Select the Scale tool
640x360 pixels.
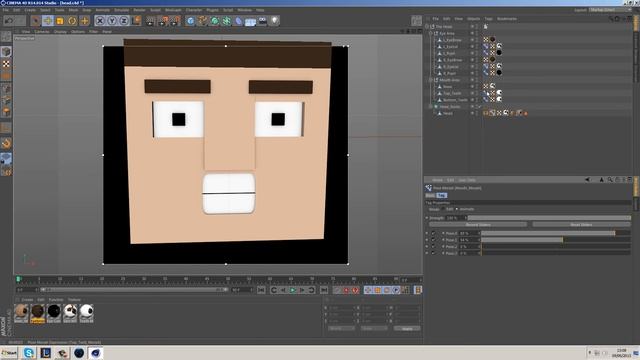tap(60, 20)
